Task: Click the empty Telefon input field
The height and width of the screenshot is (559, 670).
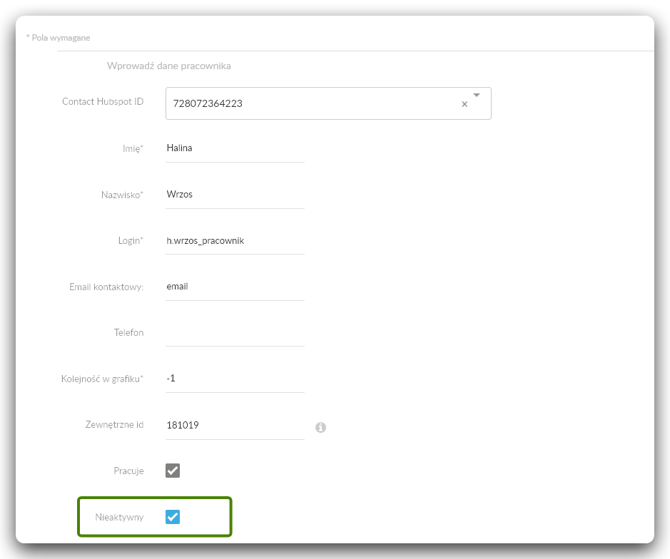Action: [x=235, y=332]
